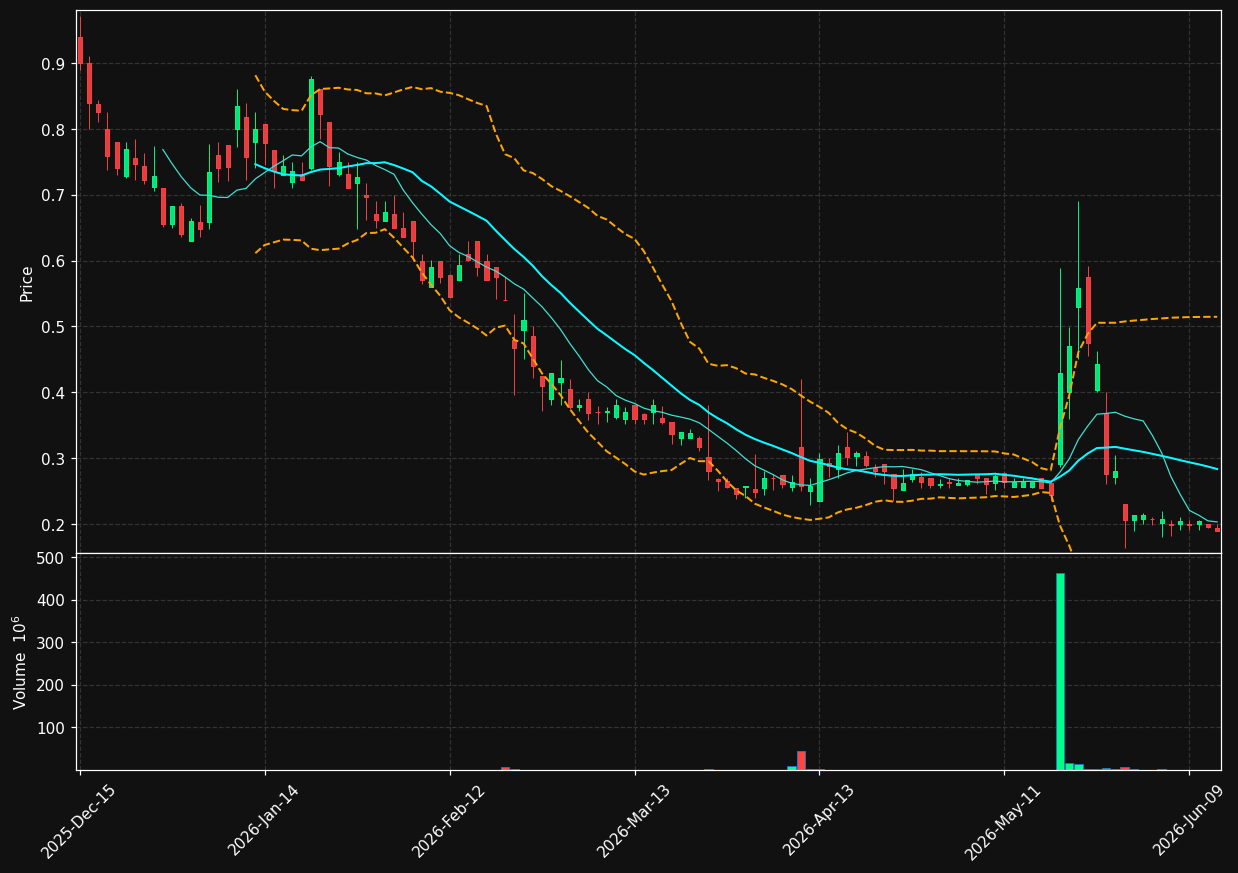Click the 2026-May-11 date label
Image resolution: width=1238 pixels, height=873 pixels.
pyautogui.click(x=1003, y=821)
